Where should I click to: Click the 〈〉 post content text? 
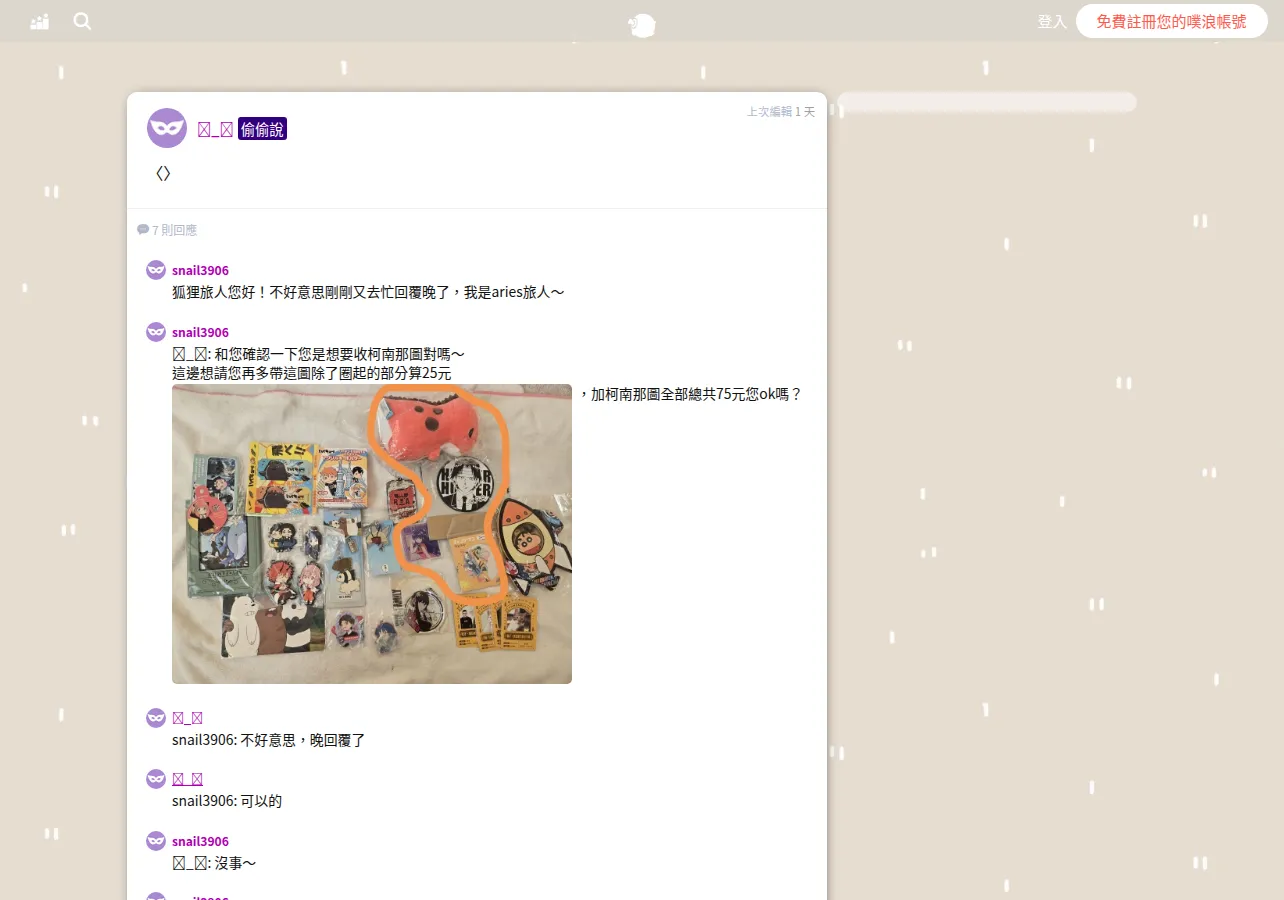coord(163,173)
